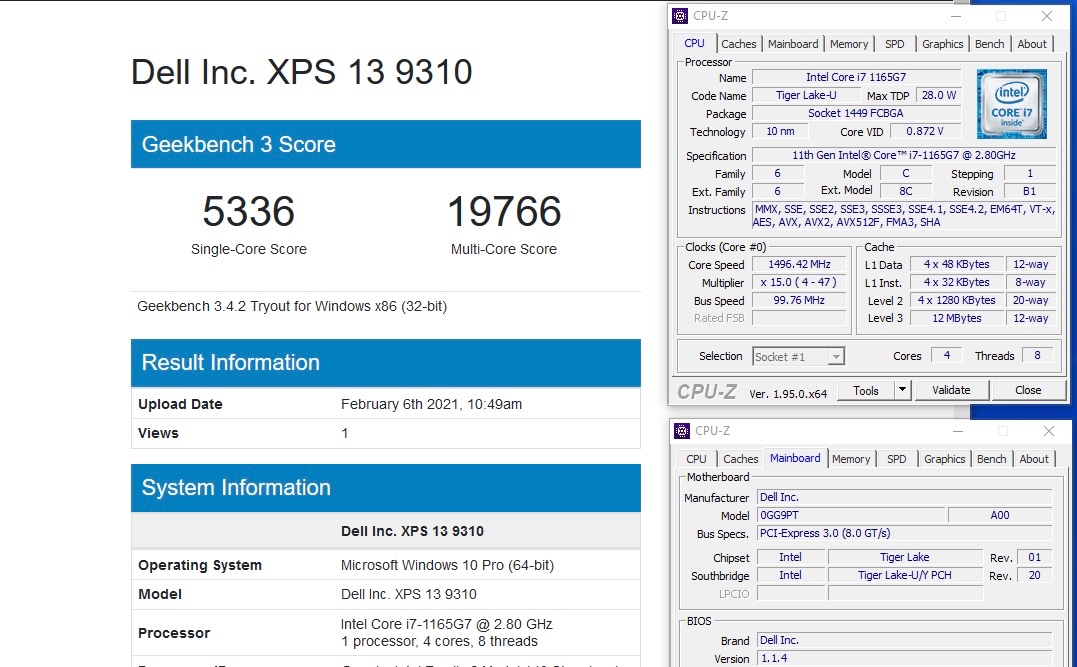Viewport: 1077px width, 667px height.
Task: Open Bench tab in the Processor CPU-Z window
Action: pyautogui.click(x=989, y=44)
